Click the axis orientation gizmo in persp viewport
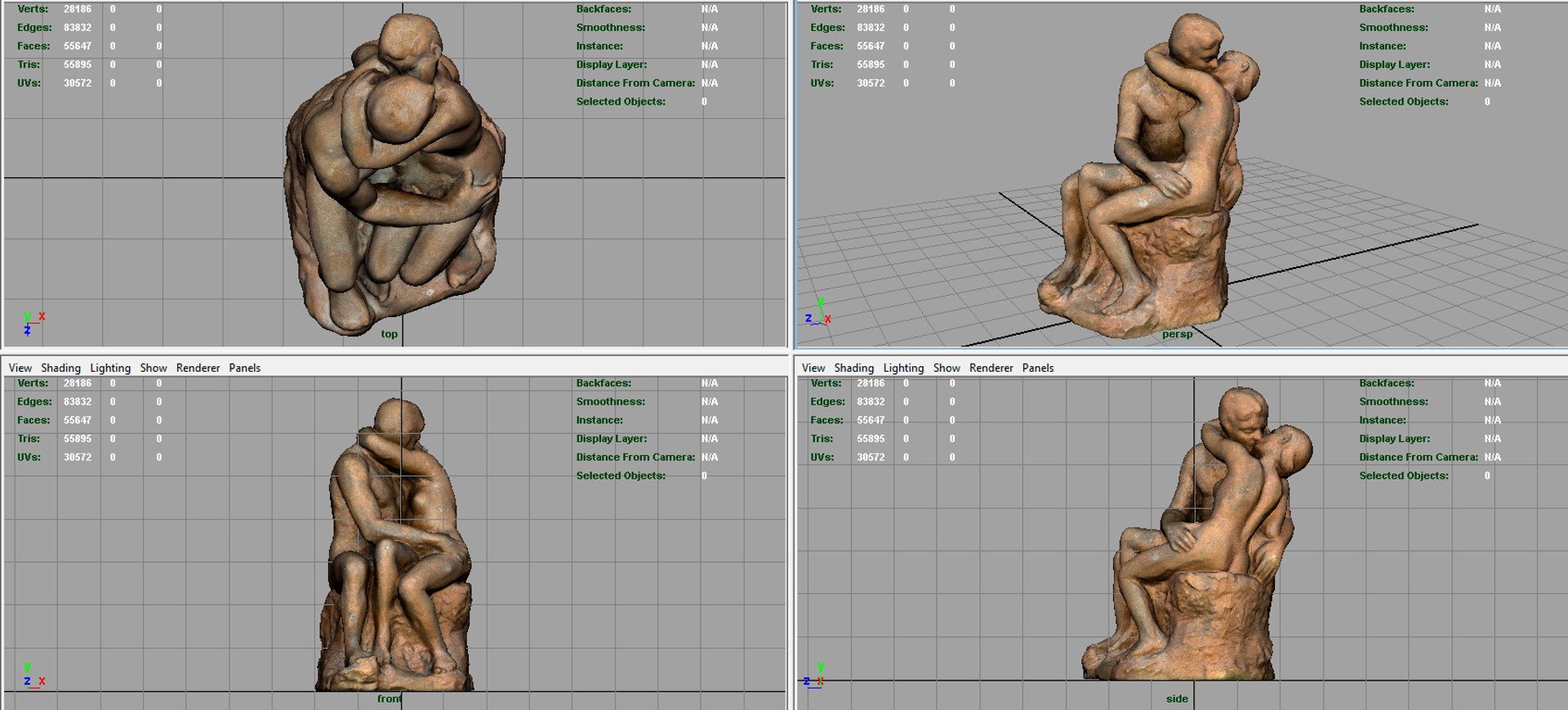1568x710 pixels. tap(818, 312)
